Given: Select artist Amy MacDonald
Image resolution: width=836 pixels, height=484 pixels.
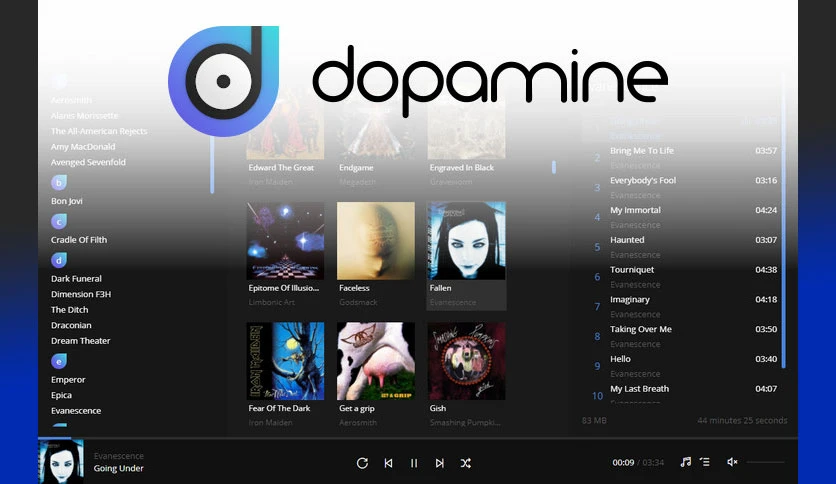Looking at the screenshot, I should tap(83, 147).
